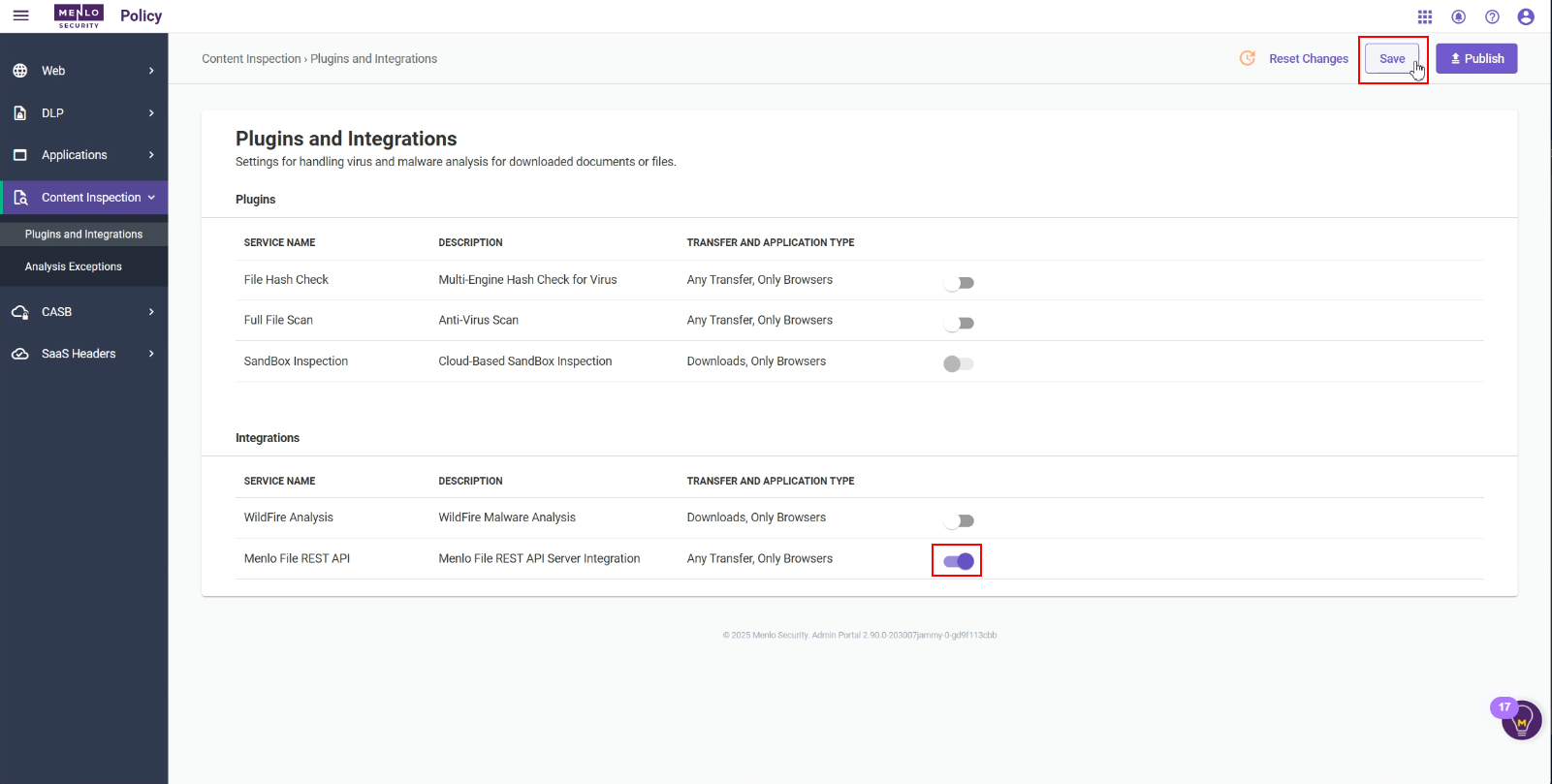
Task: Expand the CASB menu chevron
Action: [151, 312]
